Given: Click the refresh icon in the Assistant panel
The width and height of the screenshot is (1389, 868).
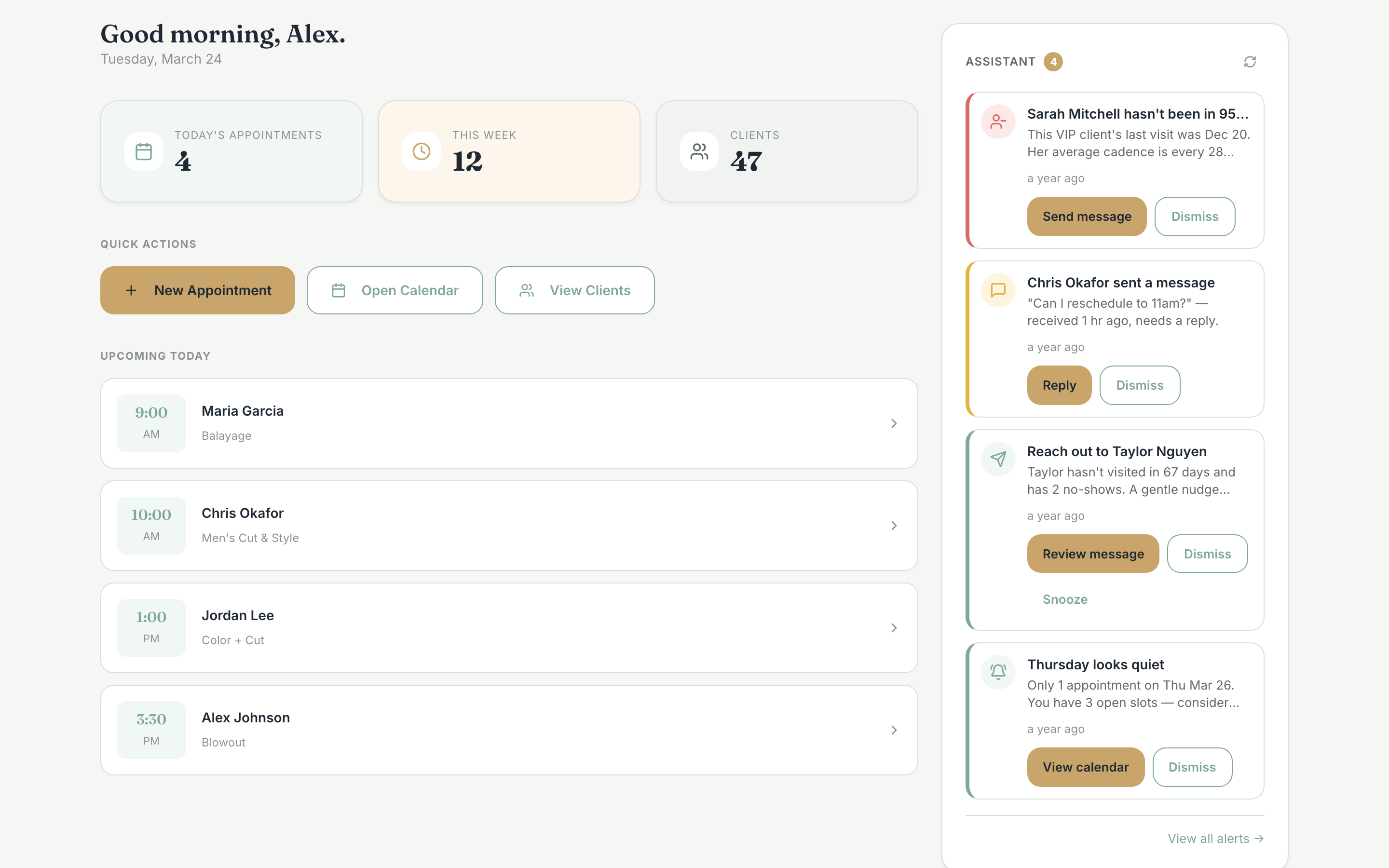Looking at the screenshot, I should 1251,61.
